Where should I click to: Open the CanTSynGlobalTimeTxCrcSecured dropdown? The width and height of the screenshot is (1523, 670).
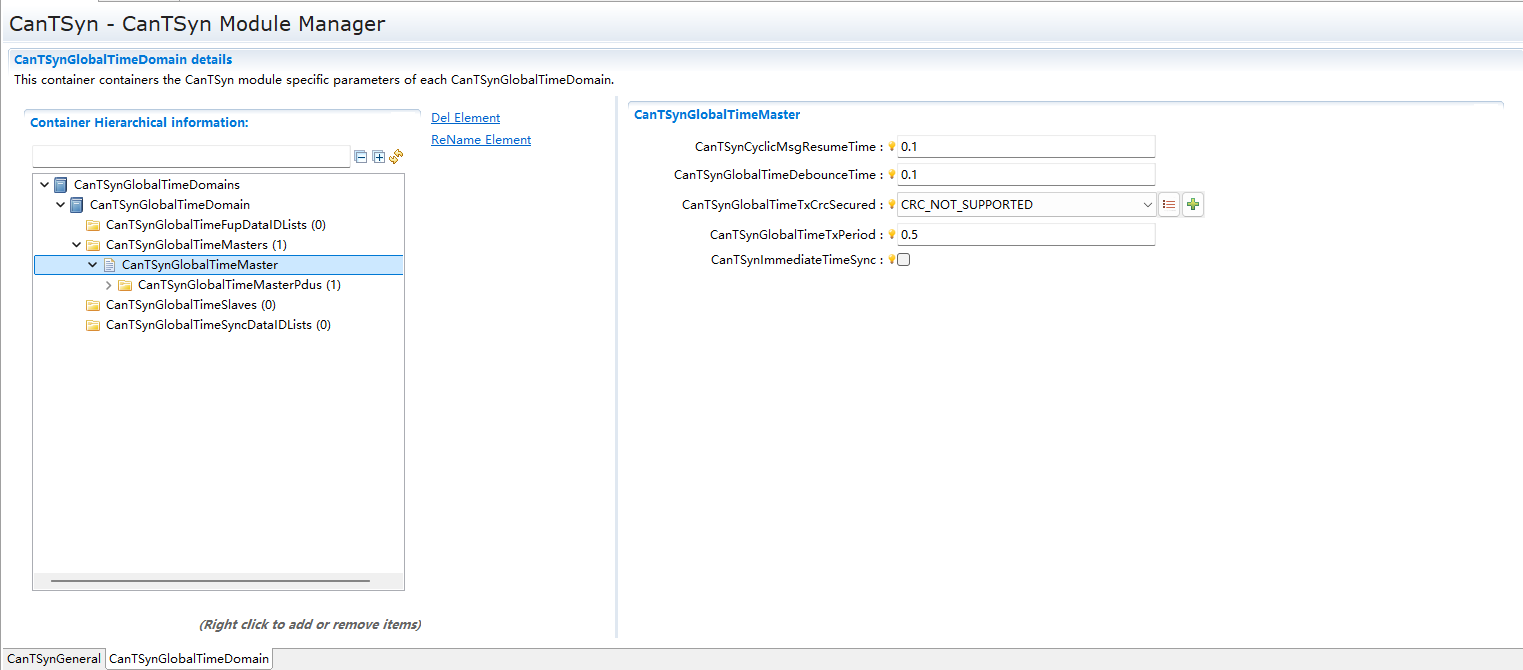pyautogui.click(x=1146, y=205)
